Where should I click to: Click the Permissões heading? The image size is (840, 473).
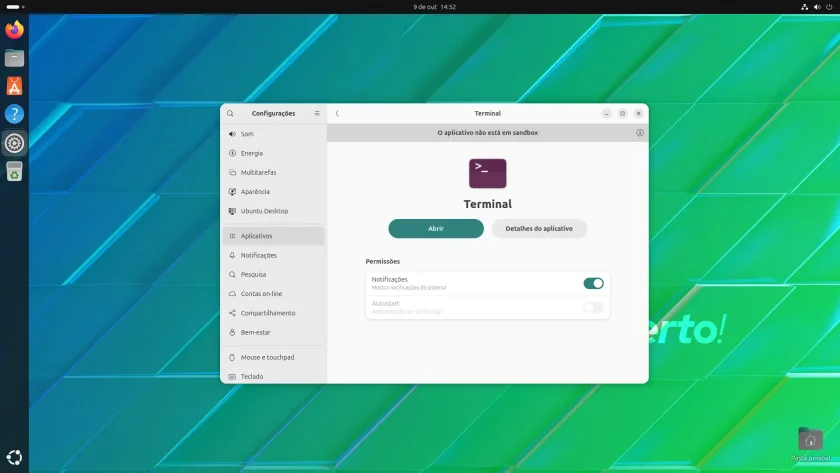(382, 261)
